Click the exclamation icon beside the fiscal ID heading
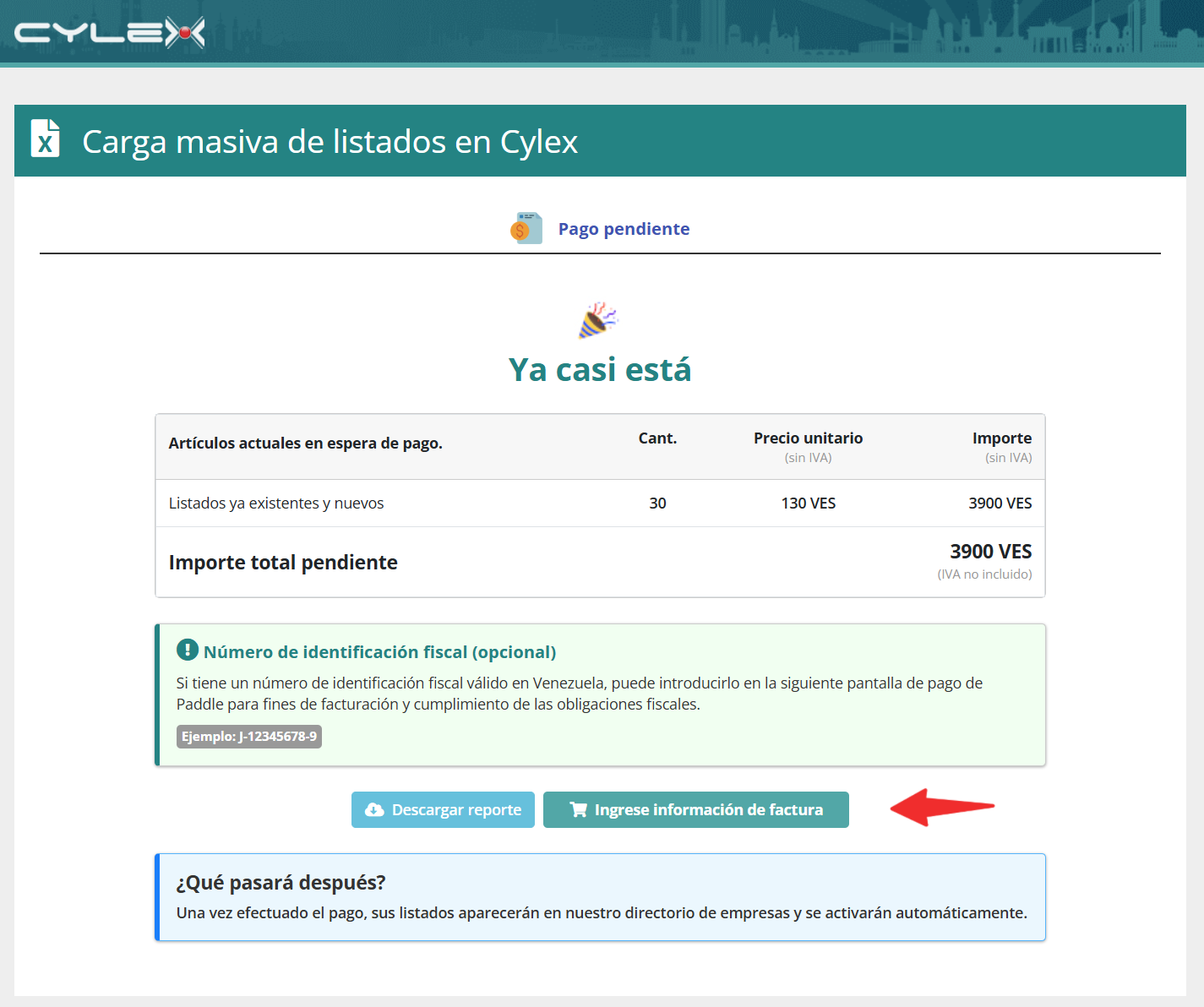 click(x=187, y=650)
